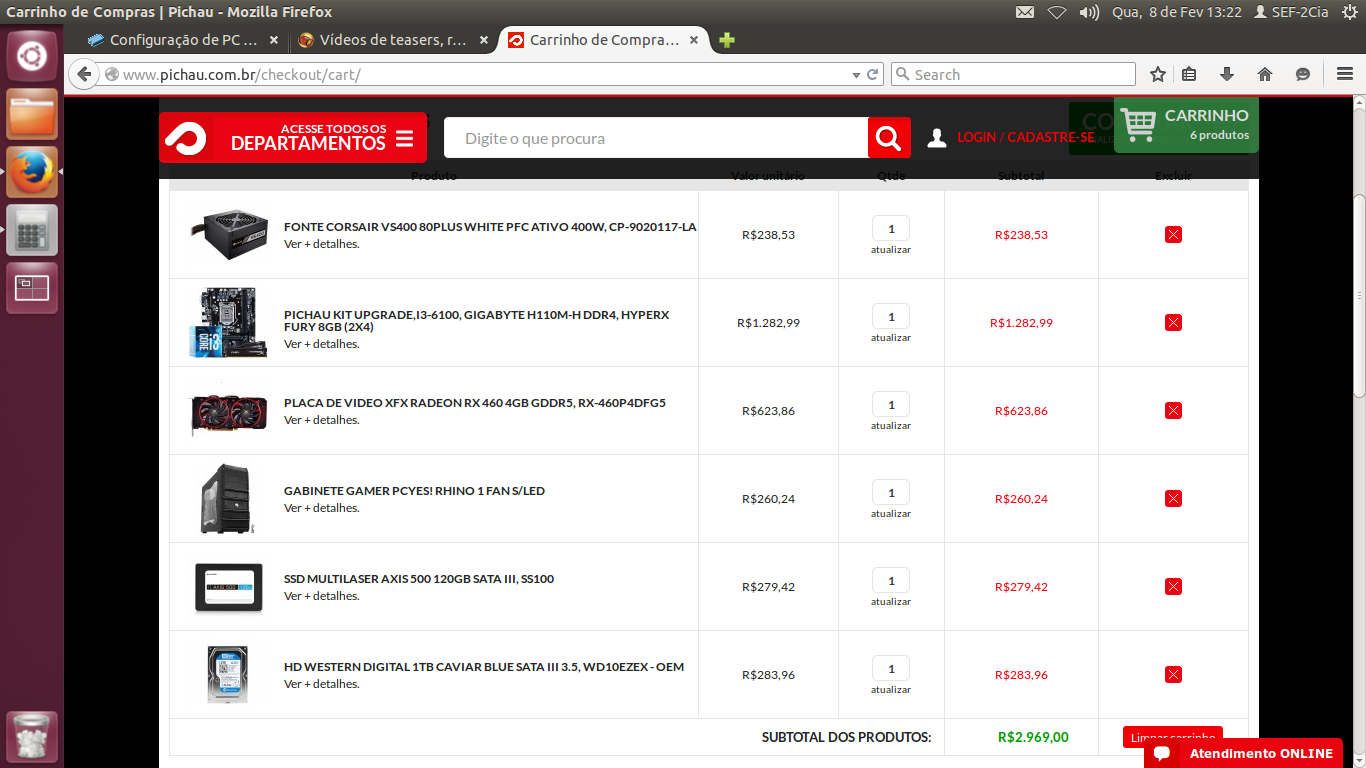The width and height of the screenshot is (1366, 768).
Task: Delete the Pichau Kit Upgrade item
Action: pos(1173,323)
